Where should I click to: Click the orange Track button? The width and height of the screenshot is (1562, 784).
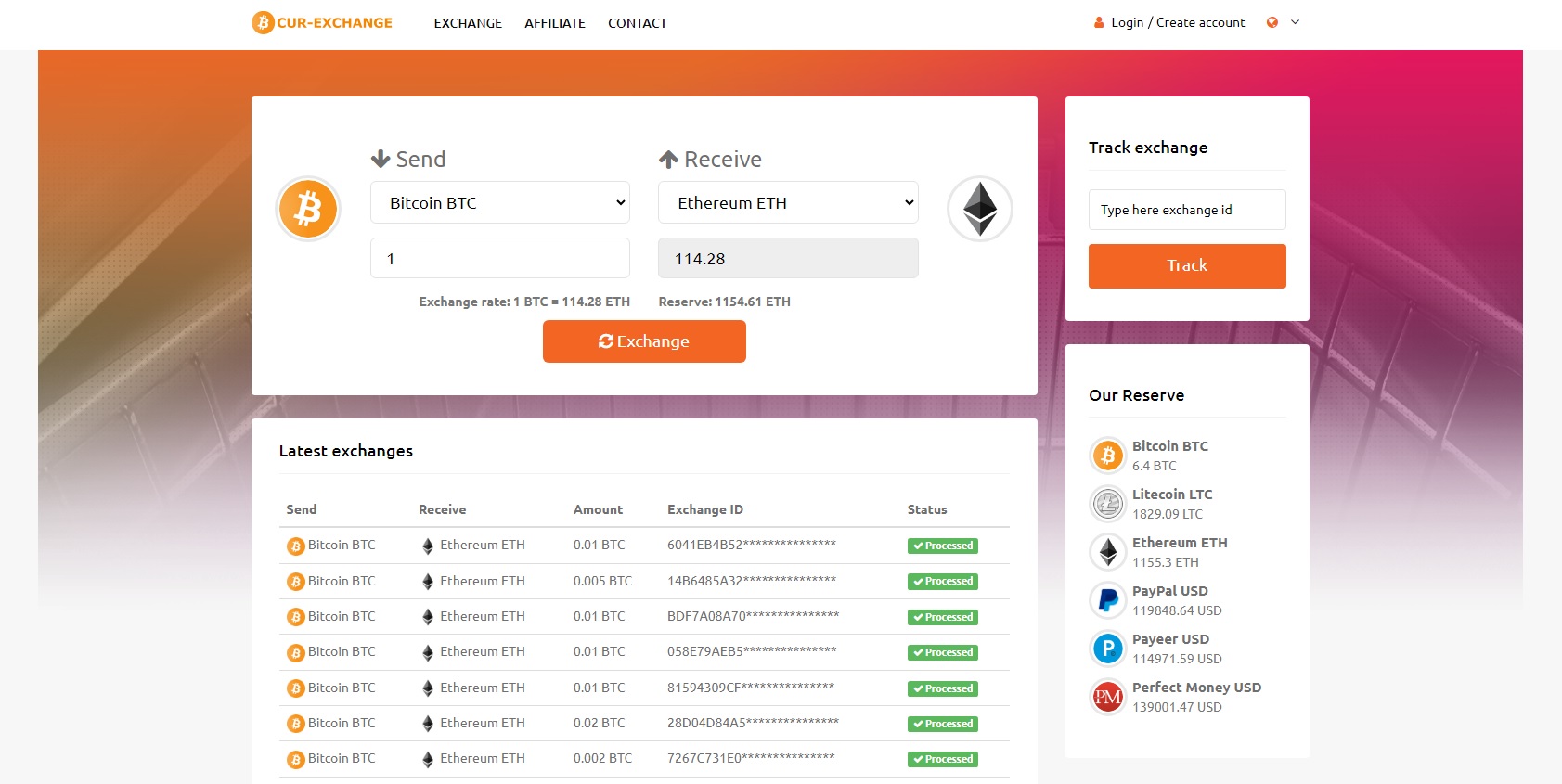1187,266
